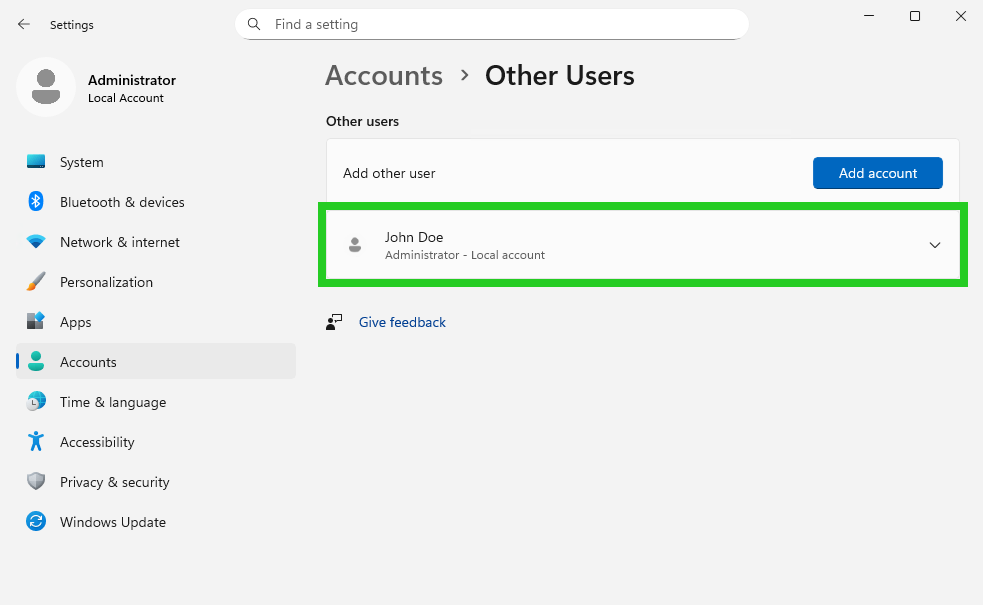Select the System sidebar icon
983x605 pixels.
point(36,162)
